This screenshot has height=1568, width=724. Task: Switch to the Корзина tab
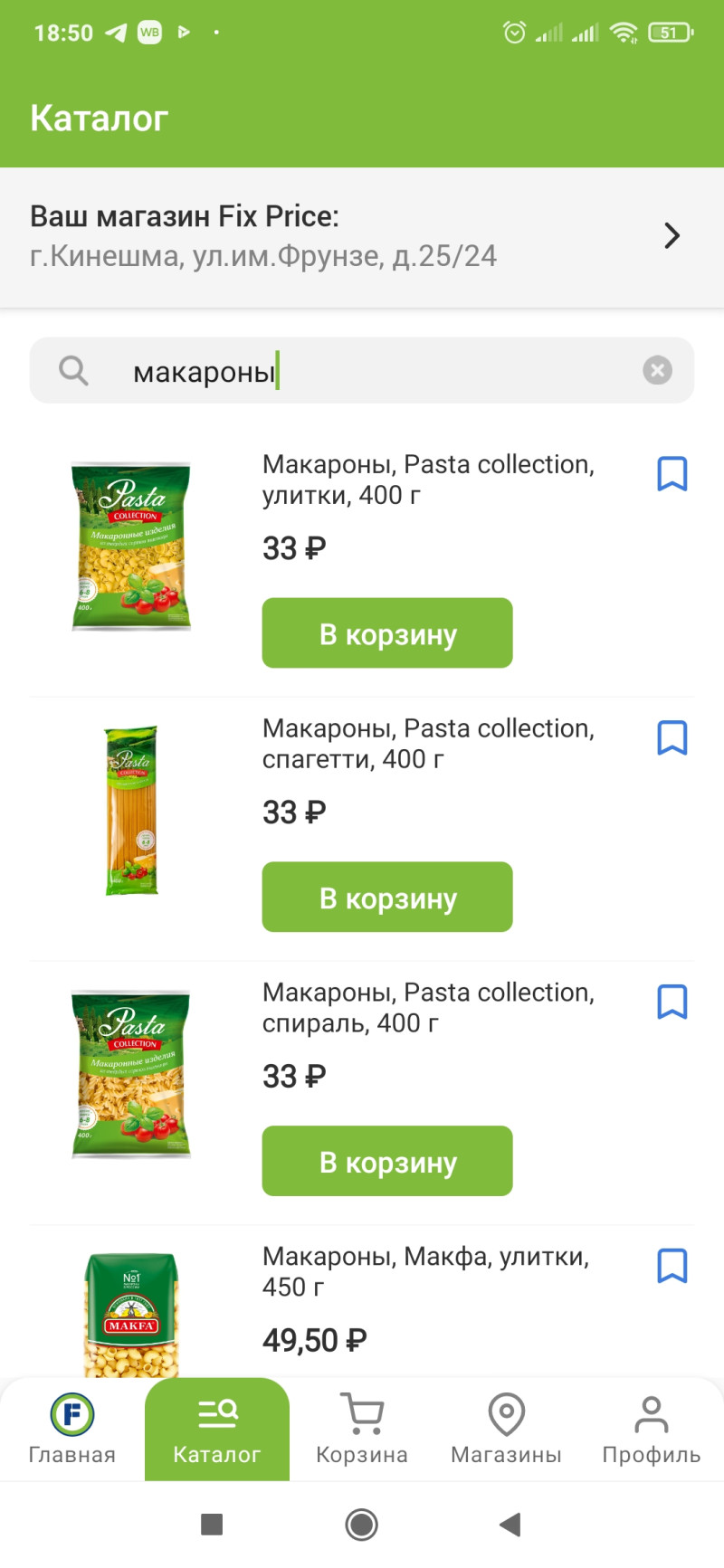pos(362,1430)
